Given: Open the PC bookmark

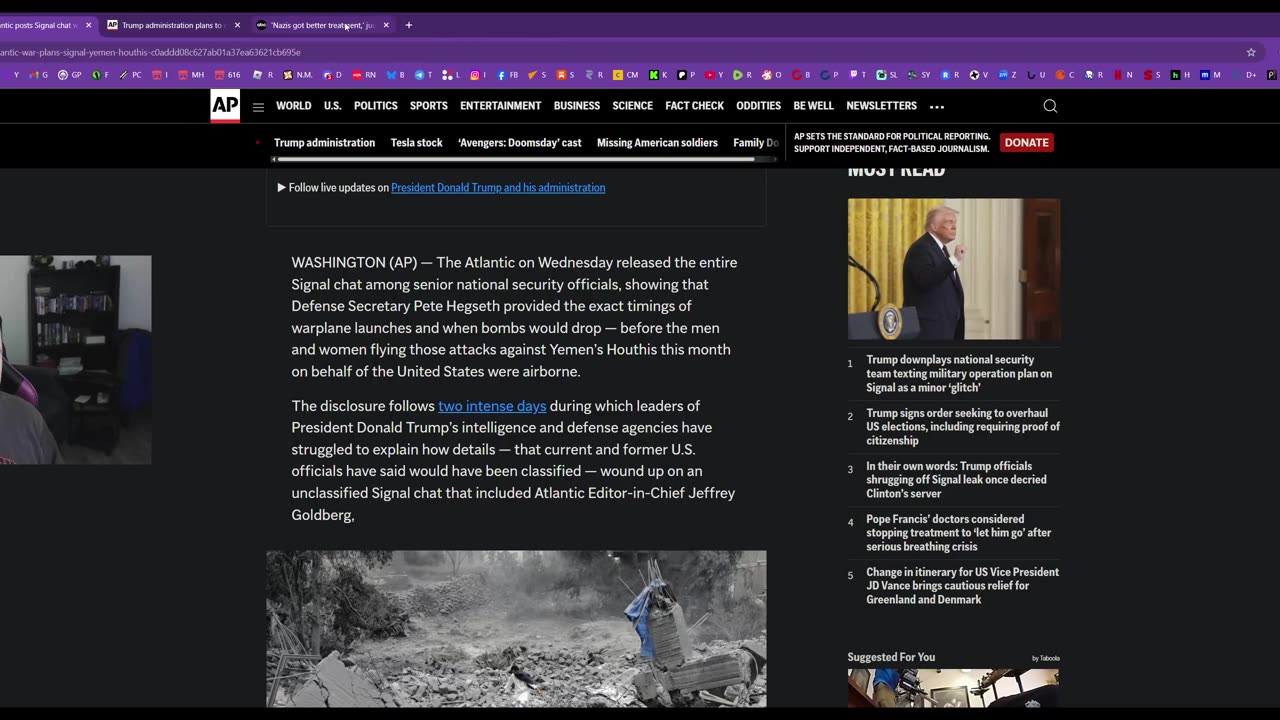Looking at the screenshot, I should coord(130,75).
